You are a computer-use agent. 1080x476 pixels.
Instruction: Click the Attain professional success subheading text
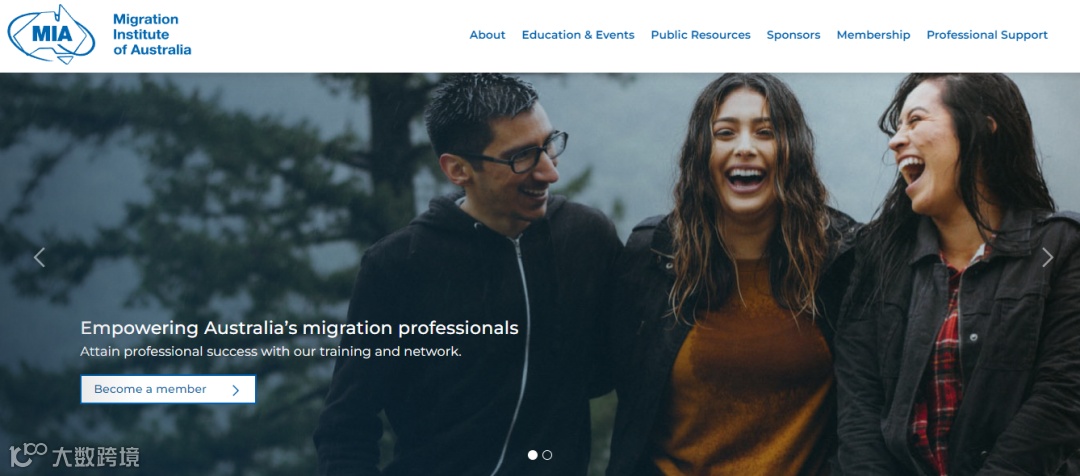271,351
